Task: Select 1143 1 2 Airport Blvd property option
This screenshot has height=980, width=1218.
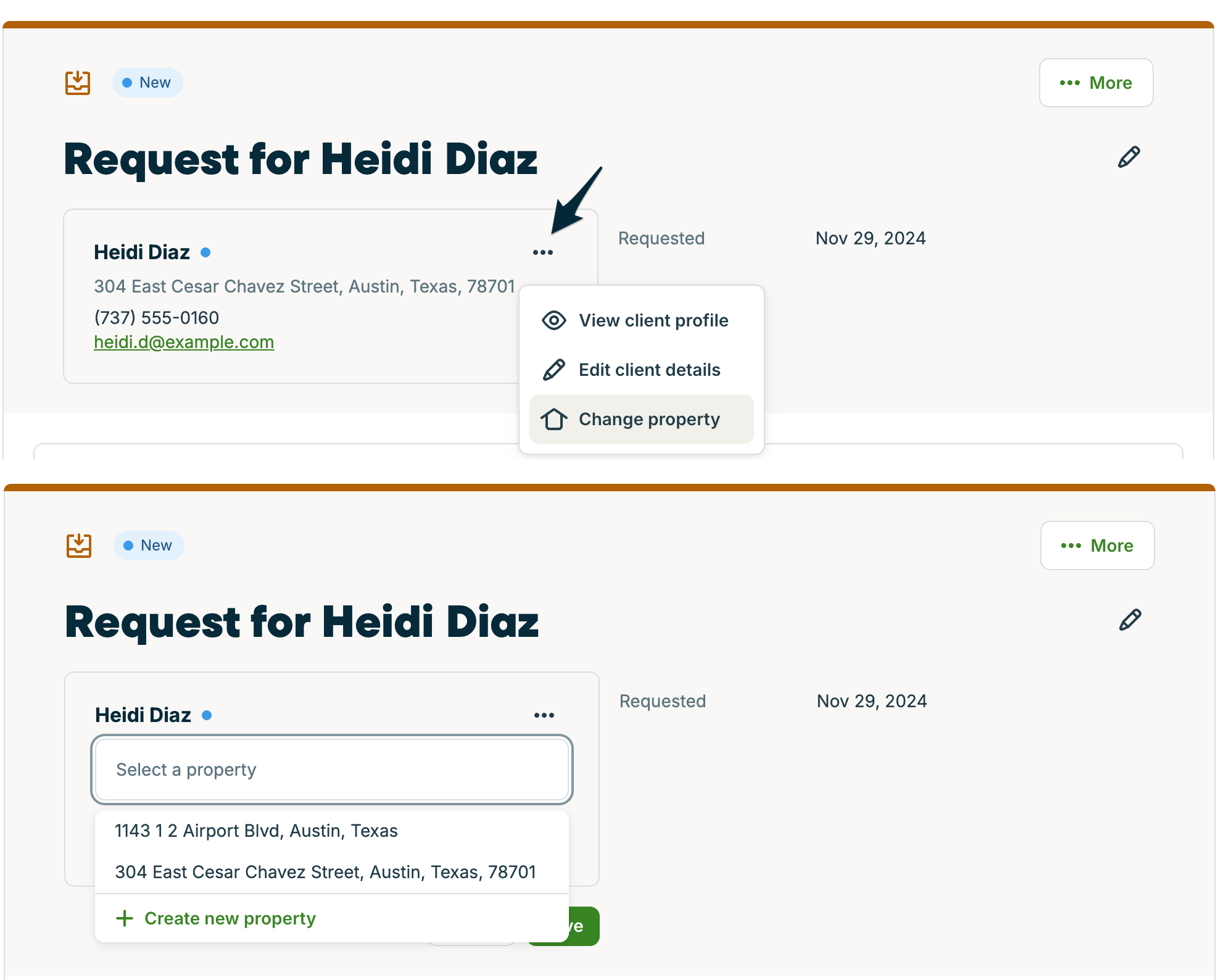Action: point(256,831)
